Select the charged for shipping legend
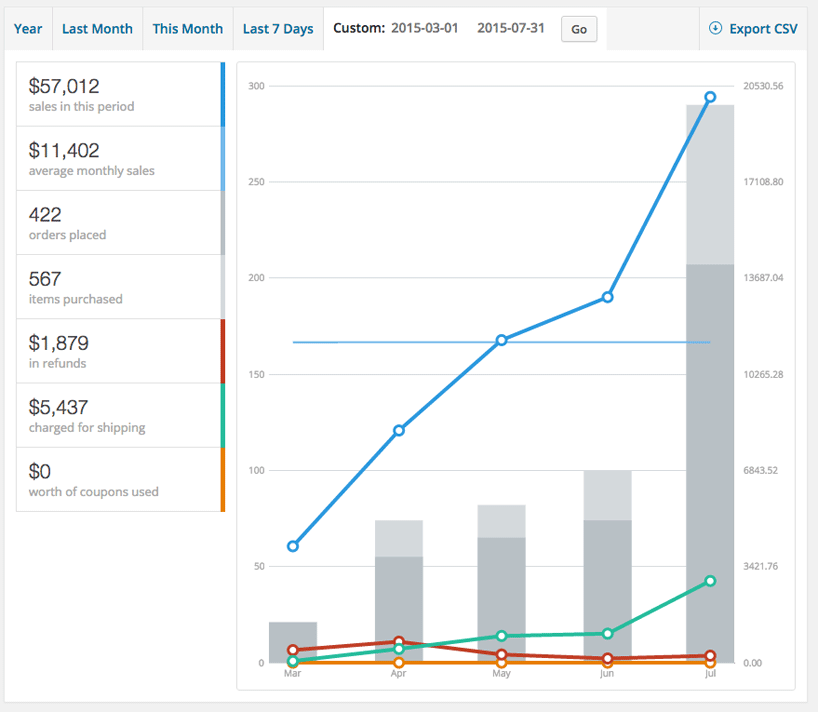Screen dimensions: 818x712 (x=121, y=415)
